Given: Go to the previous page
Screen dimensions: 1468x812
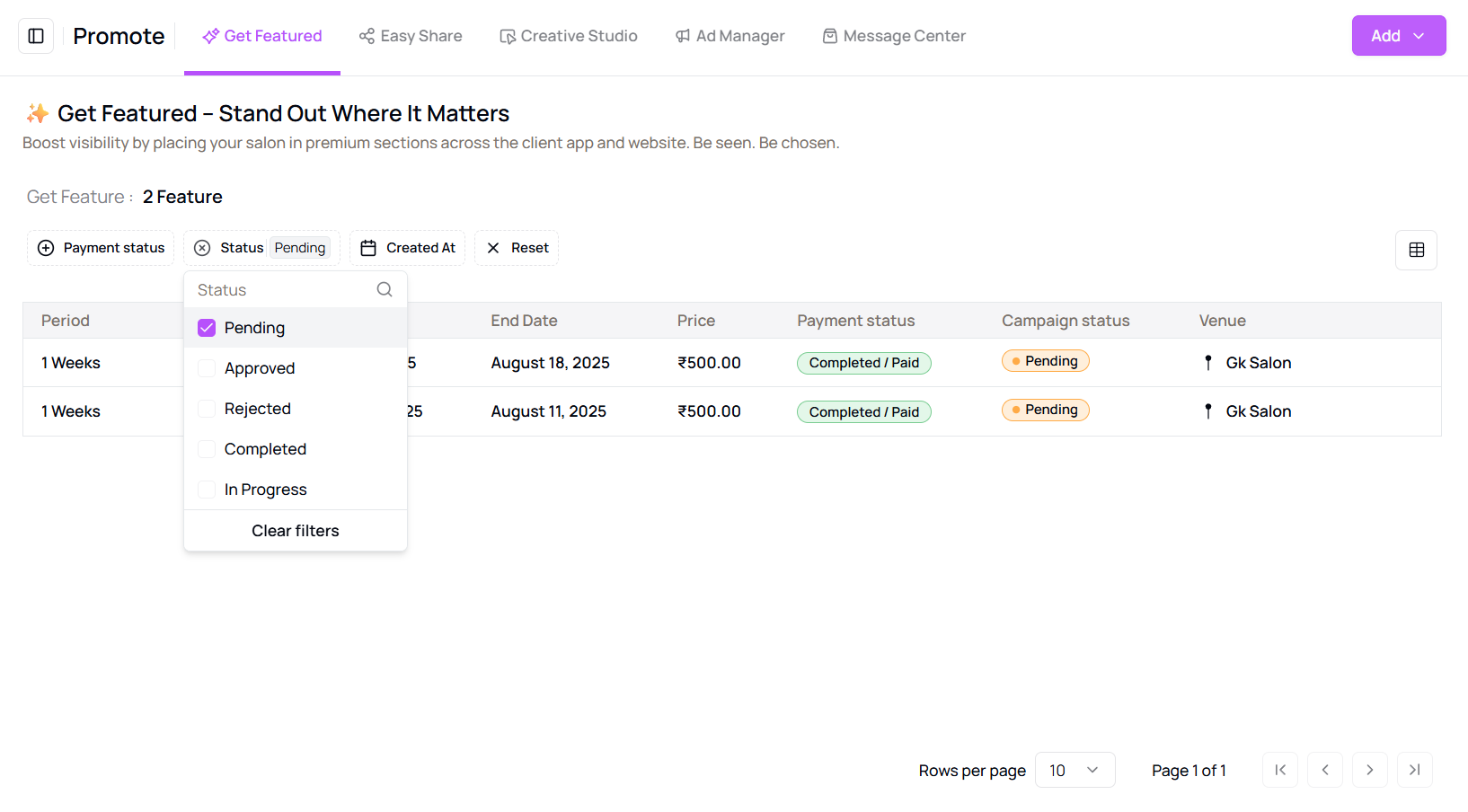Looking at the screenshot, I should (1325, 770).
